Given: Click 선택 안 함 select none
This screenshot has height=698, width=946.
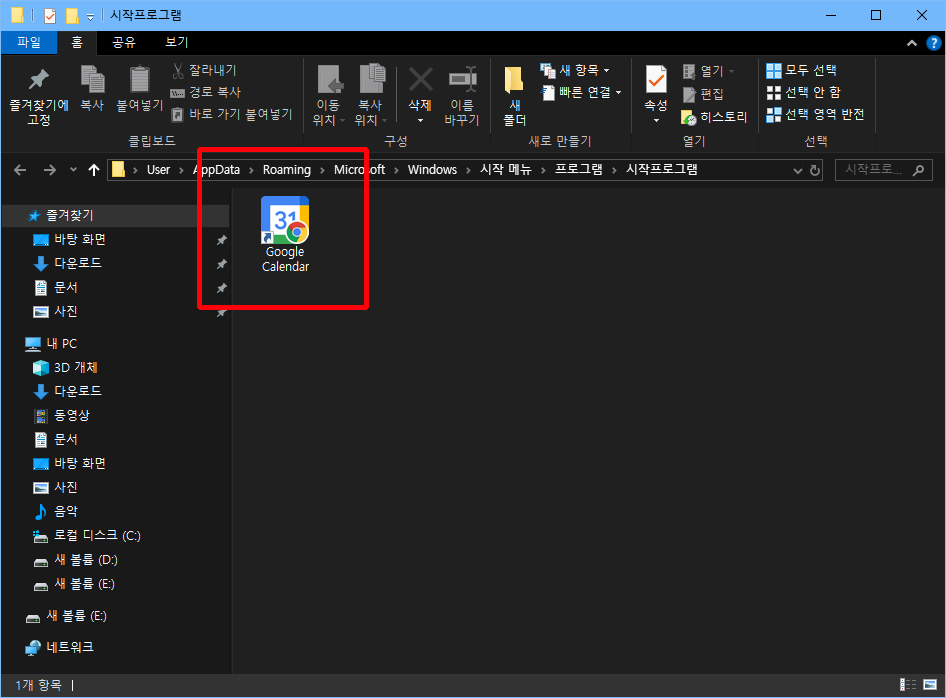Looking at the screenshot, I should coord(803,92).
